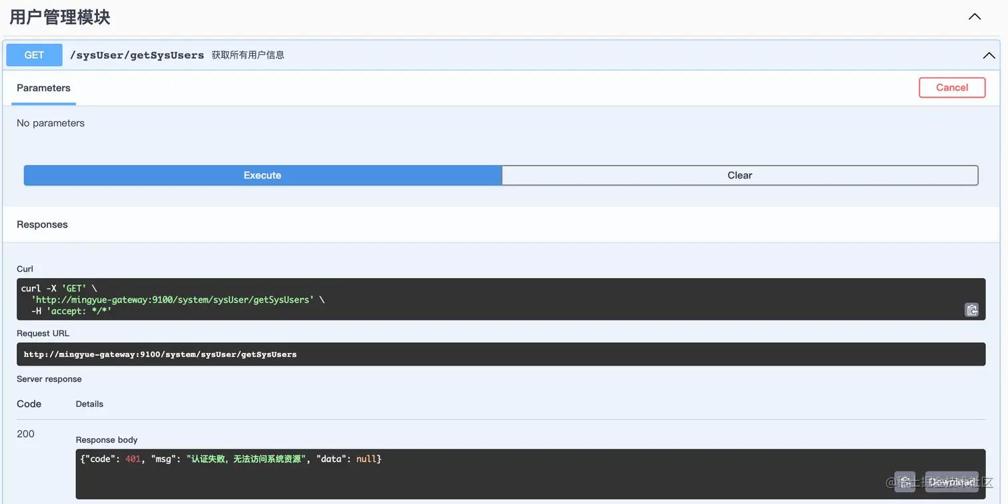Click the curl command code block
Screen dimensions: 1008x504
click(501, 299)
